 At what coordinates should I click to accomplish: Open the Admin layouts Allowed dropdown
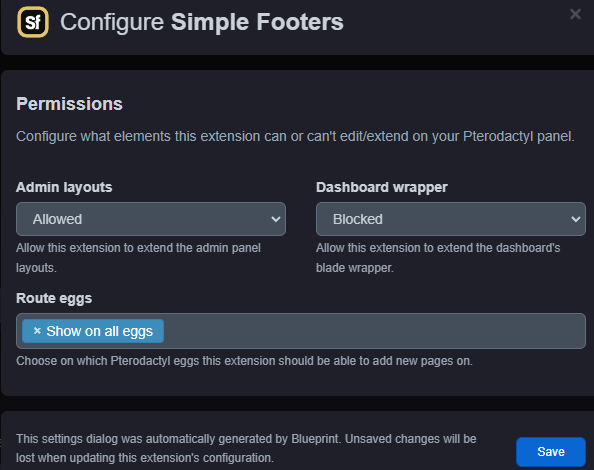(151, 219)
